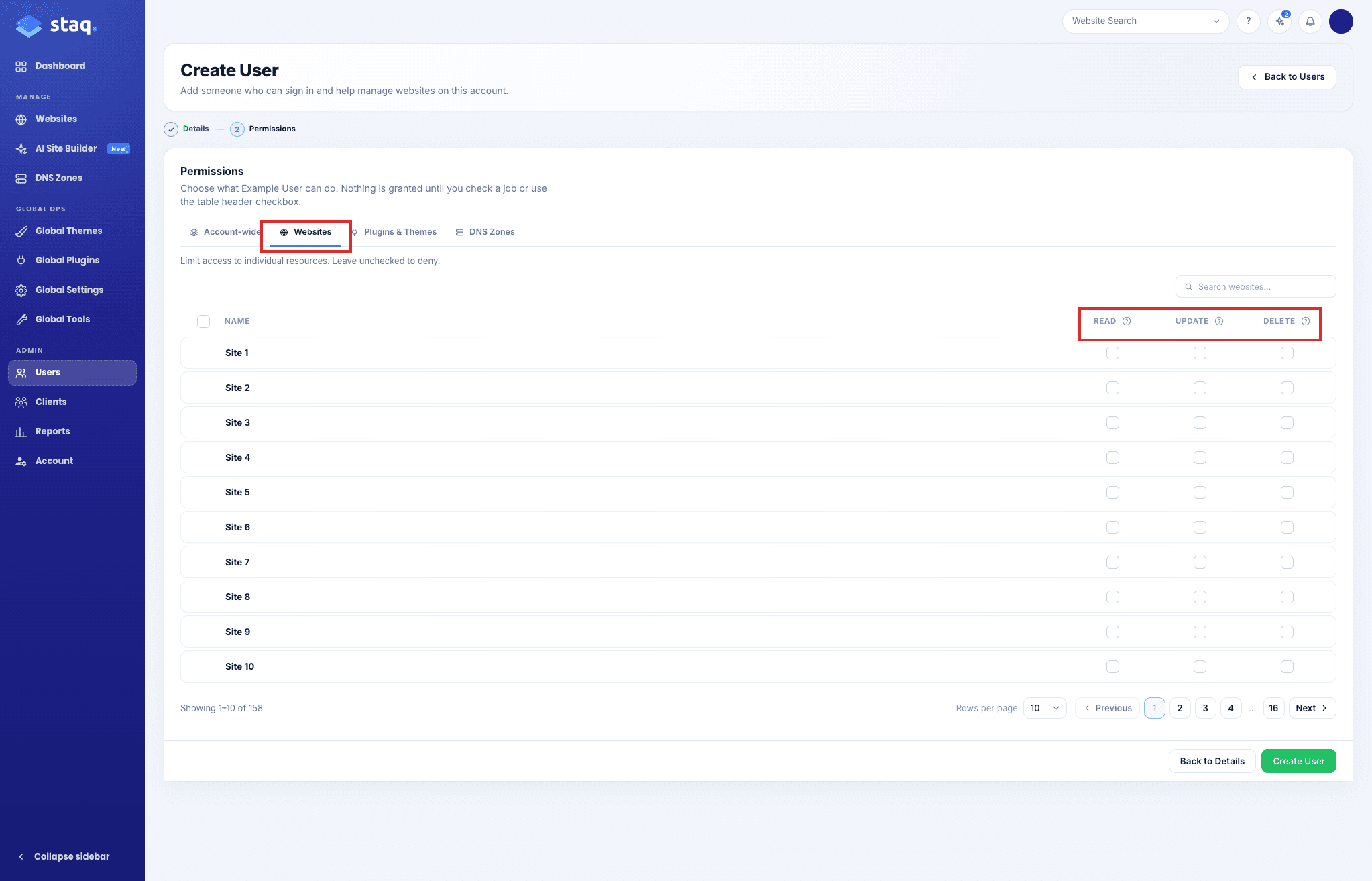Click Back to Users
Viewport: 1372px width, 881px height.
(x=1287, y=77)
